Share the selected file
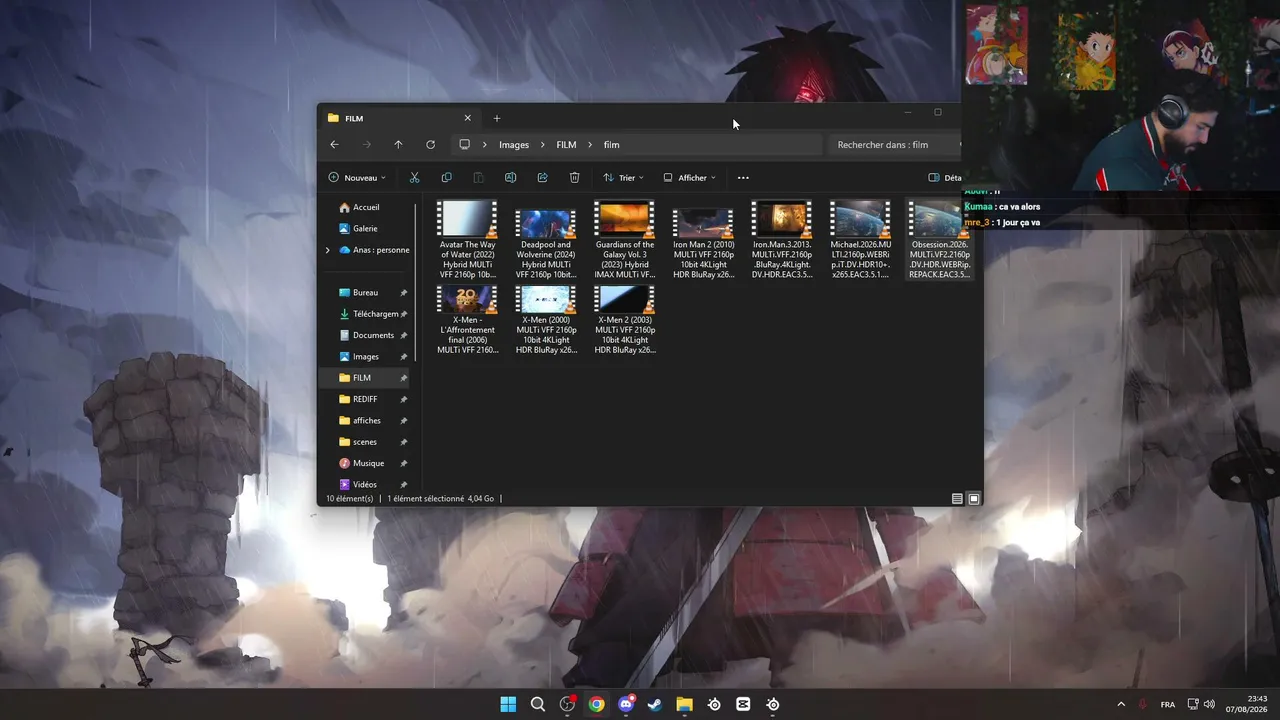 coord(542,178)
